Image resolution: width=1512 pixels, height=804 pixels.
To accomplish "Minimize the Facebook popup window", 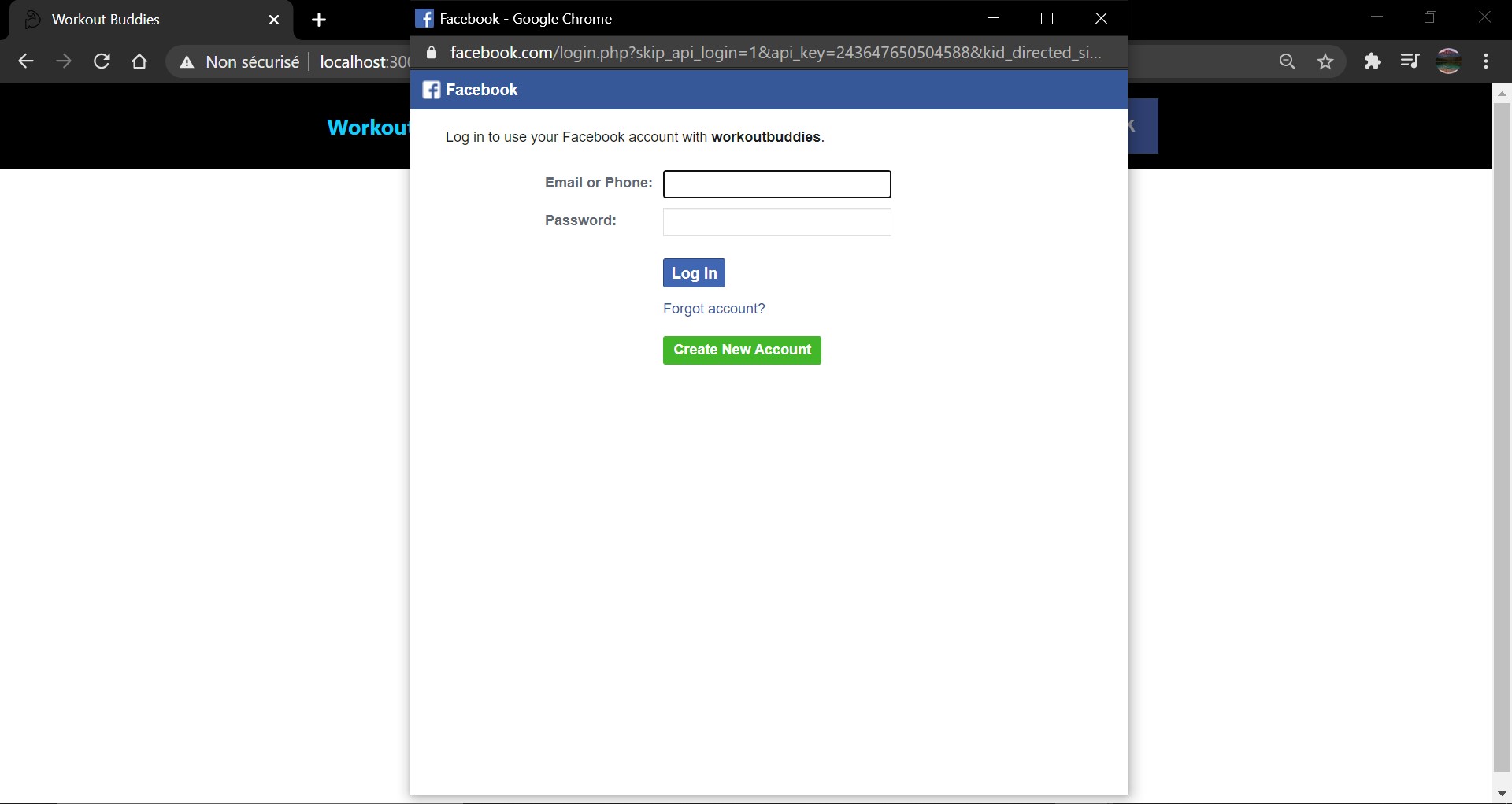I will tap(993, 18).
